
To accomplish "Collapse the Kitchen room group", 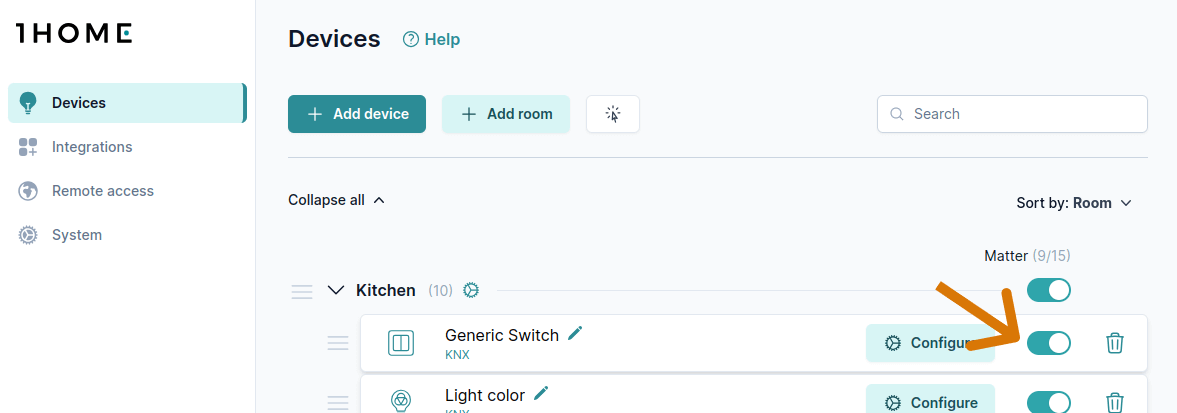I will click(336, 290).
